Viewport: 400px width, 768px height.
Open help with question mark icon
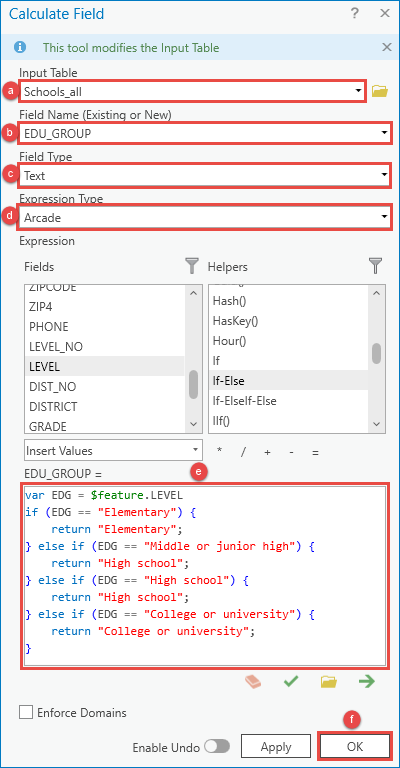click(355, 14)
